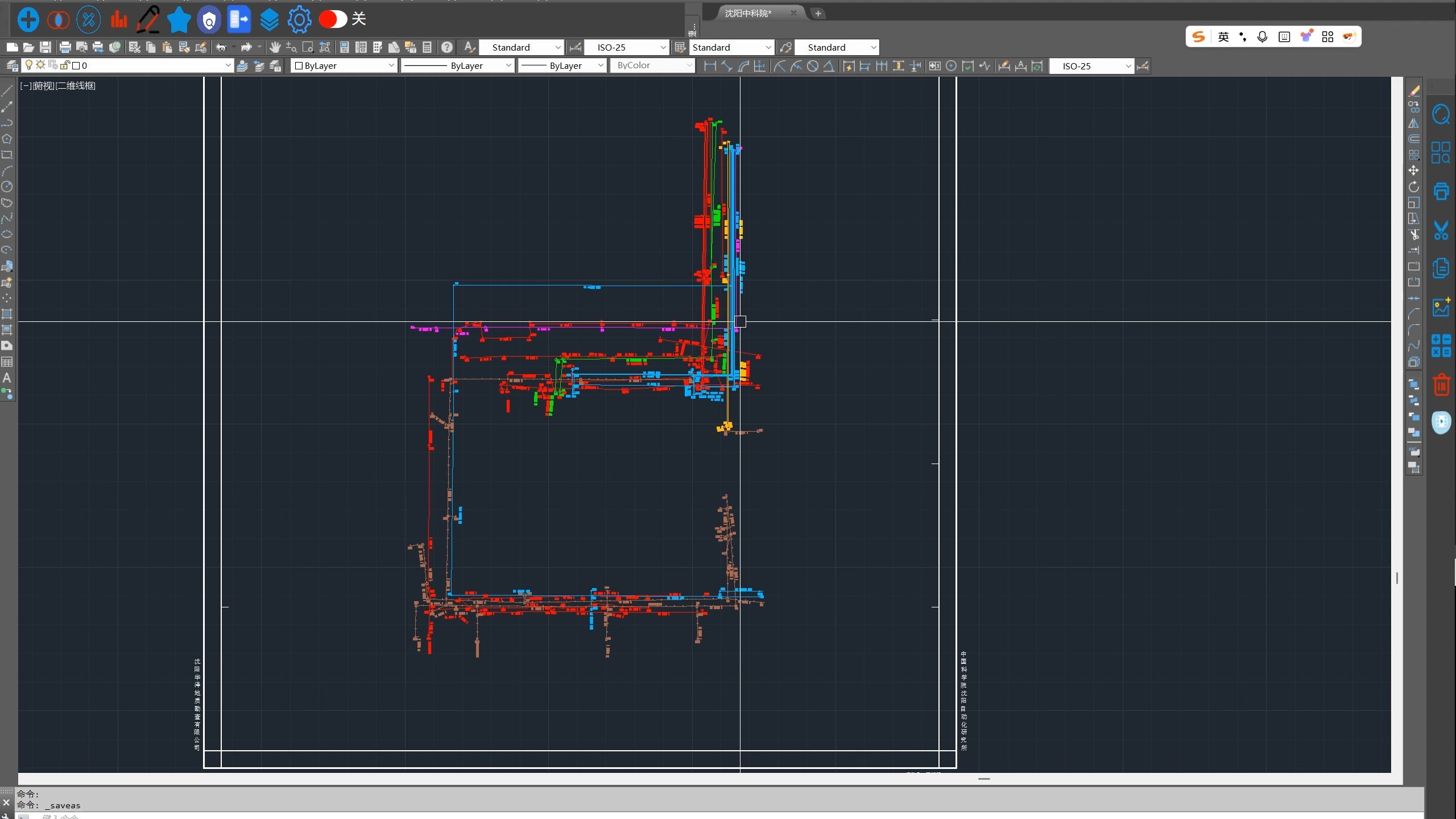1456x819 pixels.
Task: Click the blue calculator grid panel icon
Action: click(1441, 346)
